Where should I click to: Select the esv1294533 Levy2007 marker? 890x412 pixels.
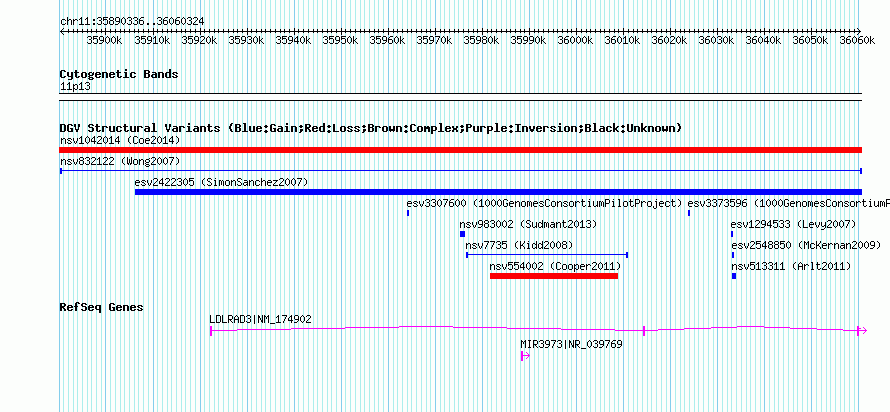point(732,234)
